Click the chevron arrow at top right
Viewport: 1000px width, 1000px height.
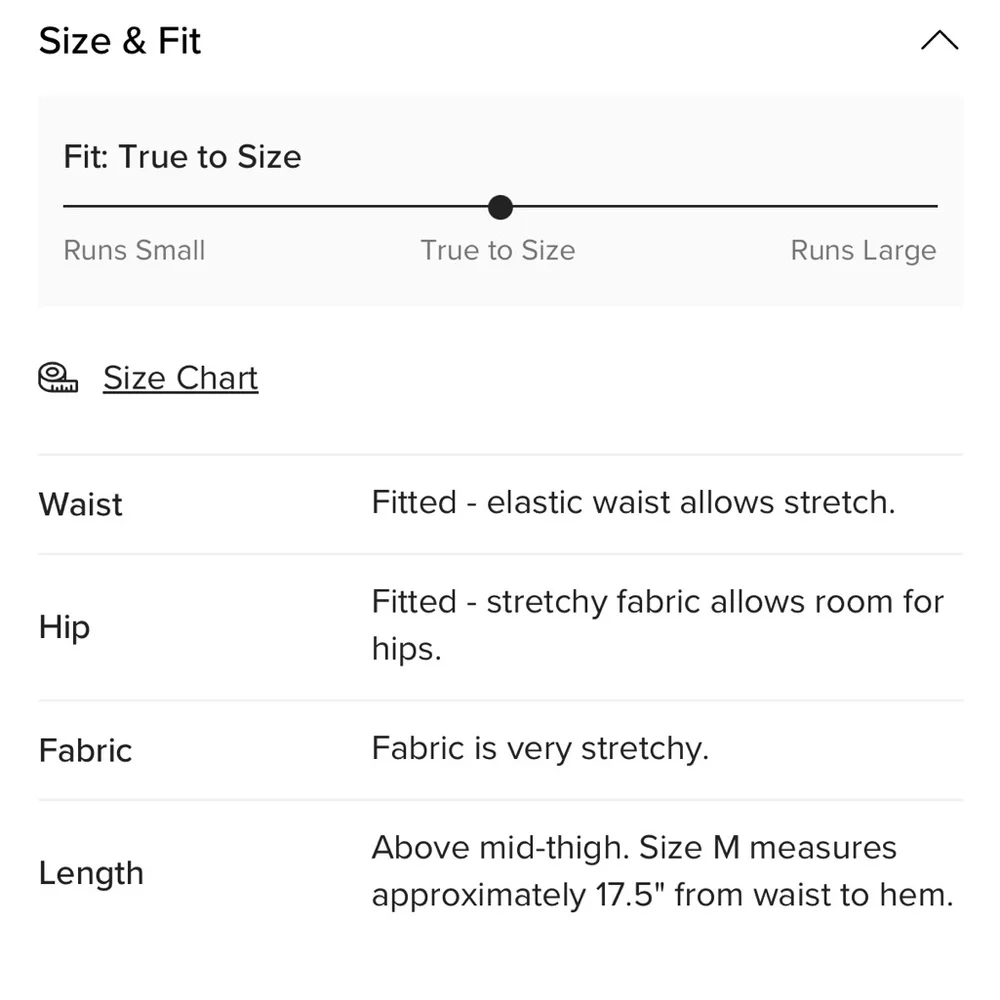pyautogui.click(x=938, y=40)
